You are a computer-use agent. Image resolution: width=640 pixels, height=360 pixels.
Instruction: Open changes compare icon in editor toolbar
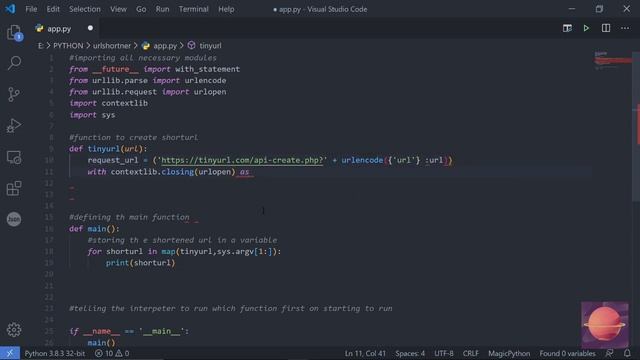tap(567, 28)
